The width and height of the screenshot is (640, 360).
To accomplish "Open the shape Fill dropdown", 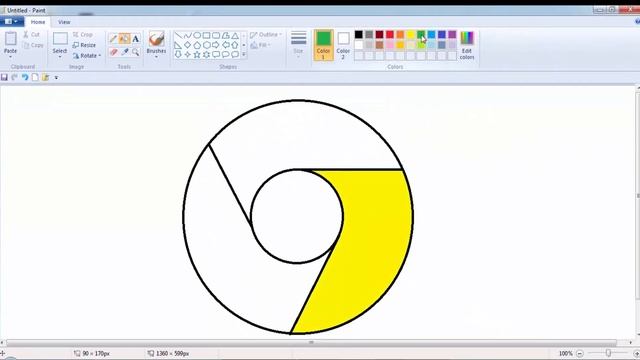I will [260, 45].
